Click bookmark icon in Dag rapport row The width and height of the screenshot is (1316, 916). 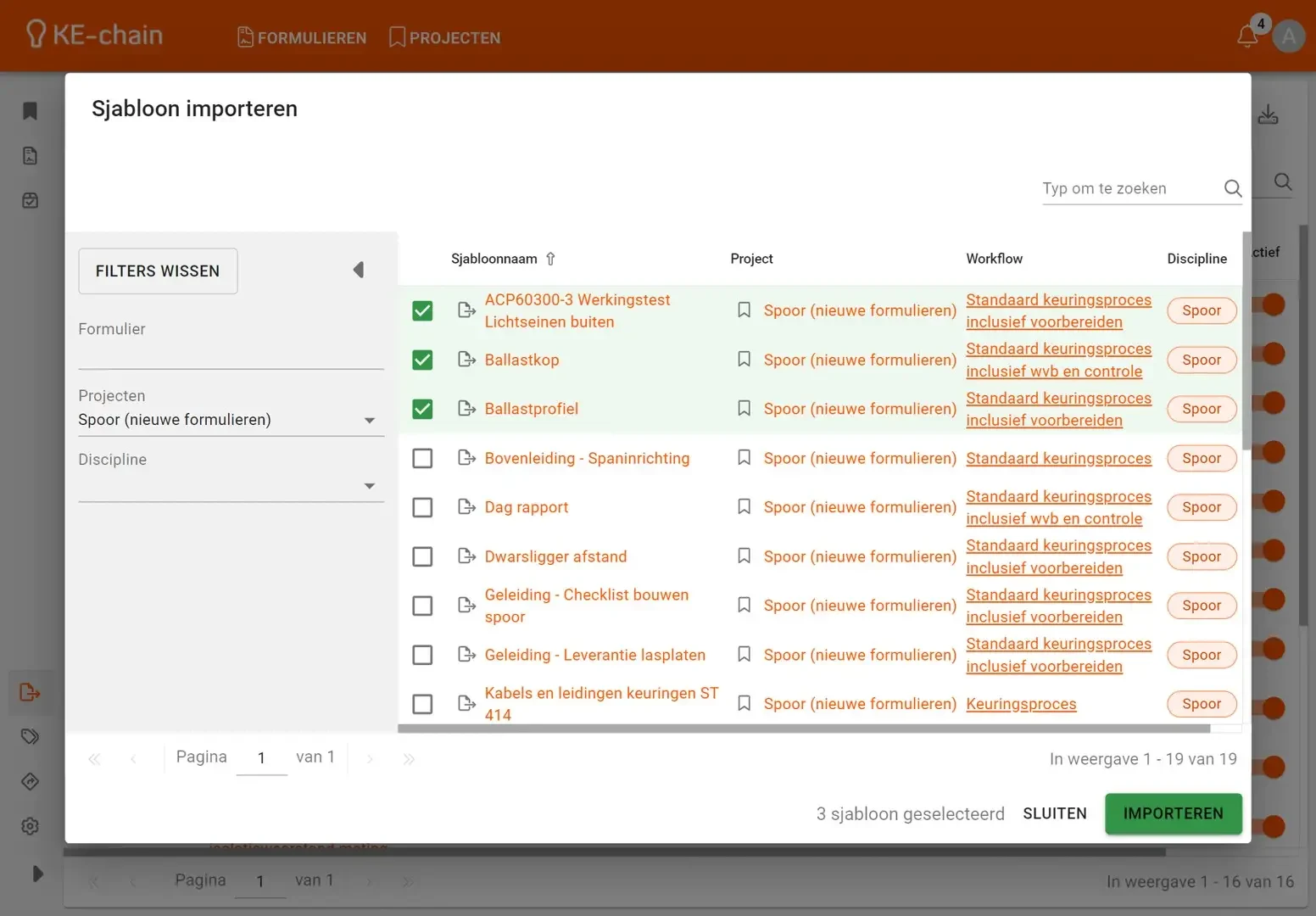pos(744,507)
